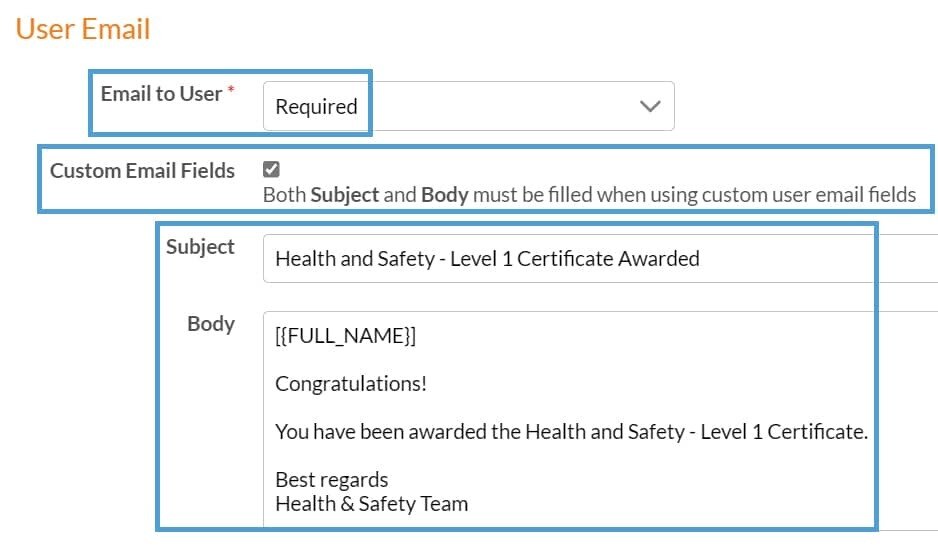Click the Congratulations! line in body
This screenshot has height=550, width=938.
[x=350, y=384]
